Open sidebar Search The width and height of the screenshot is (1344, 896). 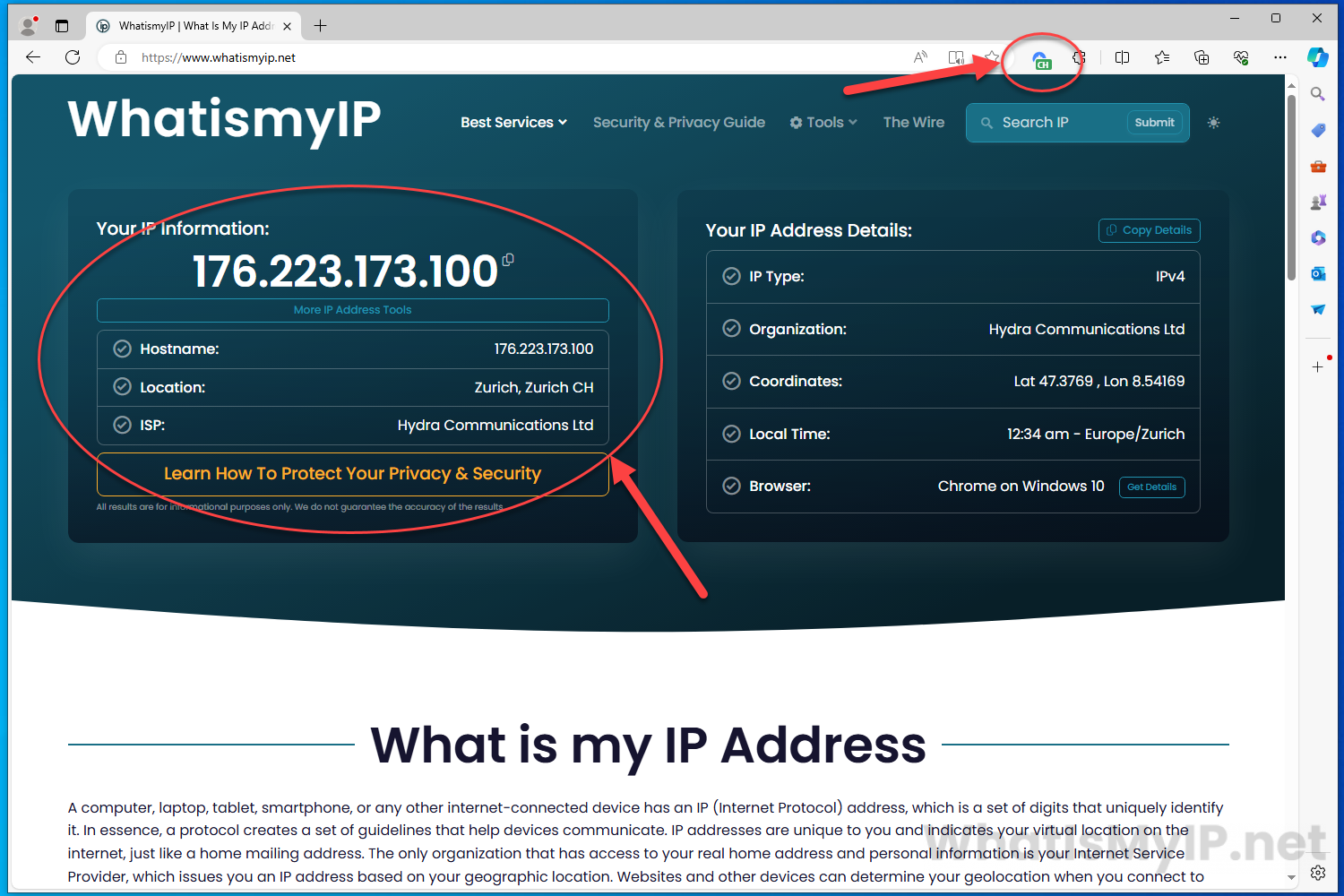tap(1318, 94)
